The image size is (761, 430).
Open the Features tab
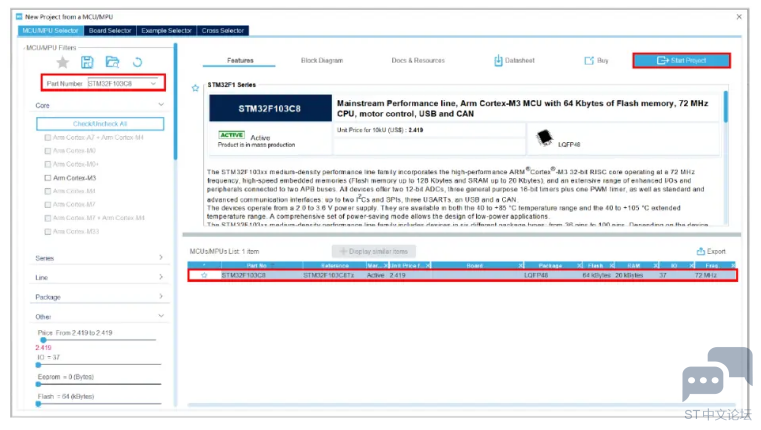click(x=240, y=61)
